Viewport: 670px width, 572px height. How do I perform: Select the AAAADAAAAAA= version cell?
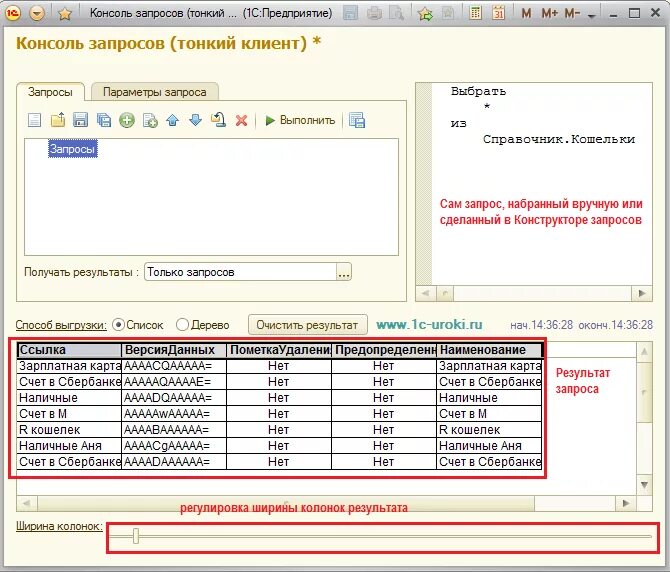[174, 462]
